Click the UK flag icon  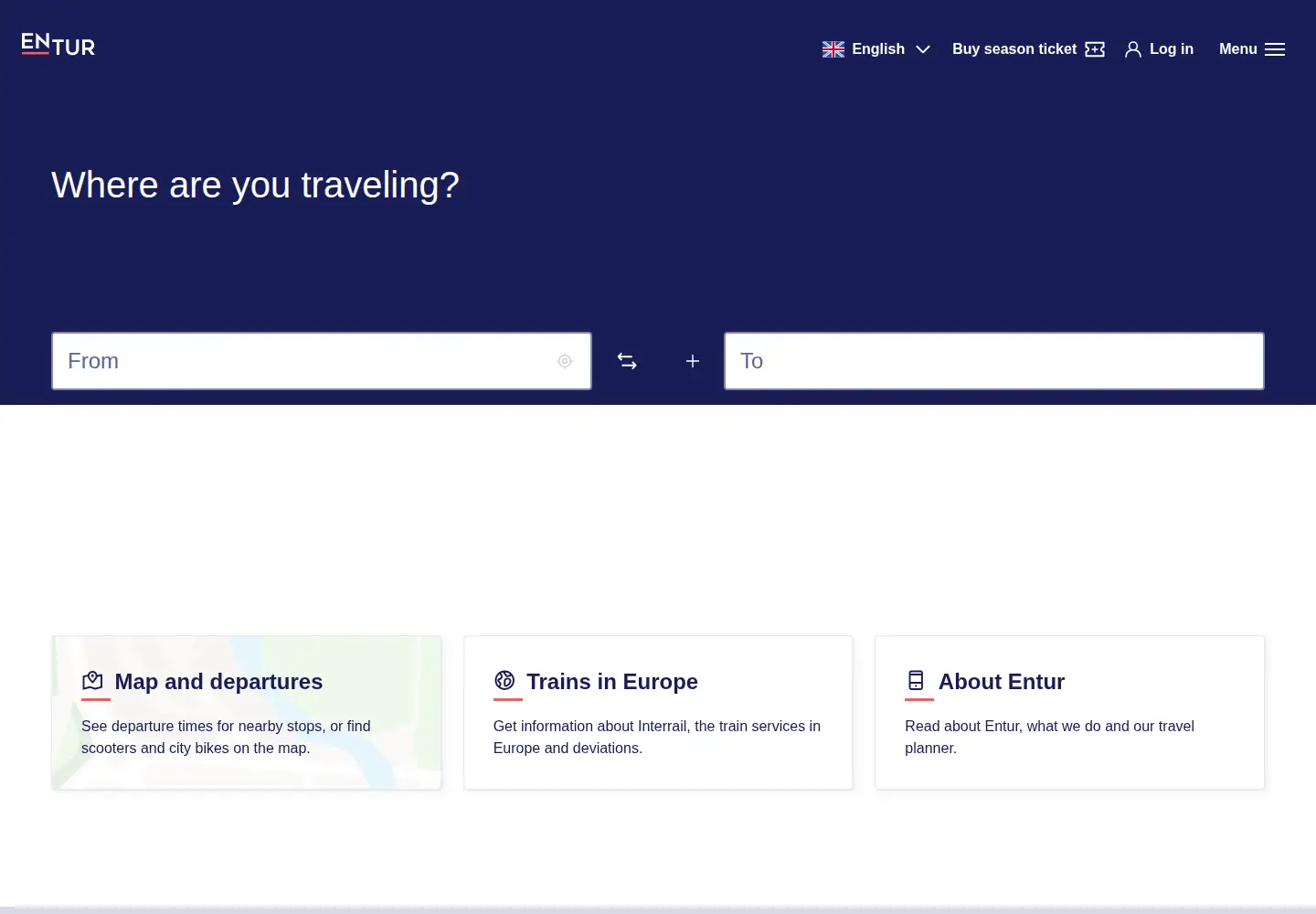pos(833,49)
